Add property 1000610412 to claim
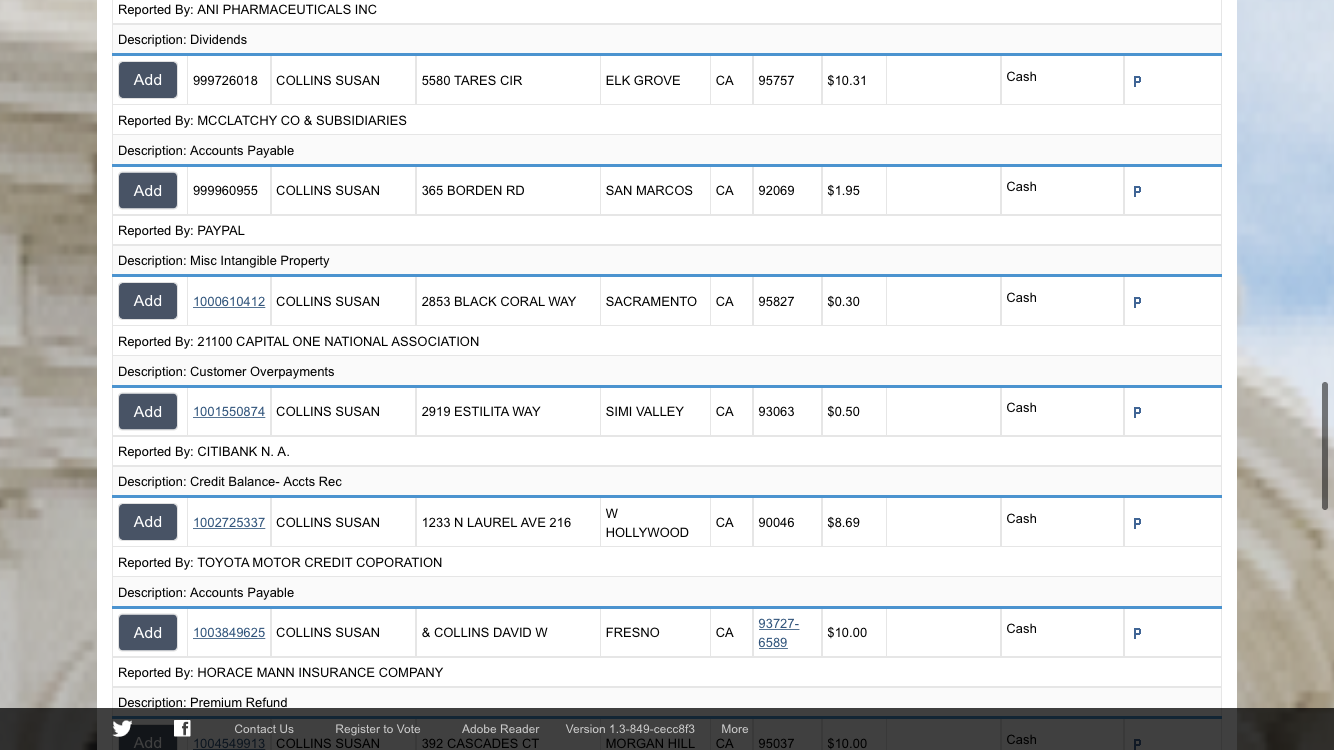Screen dimensions: 1334x750 tap(148, 301)
